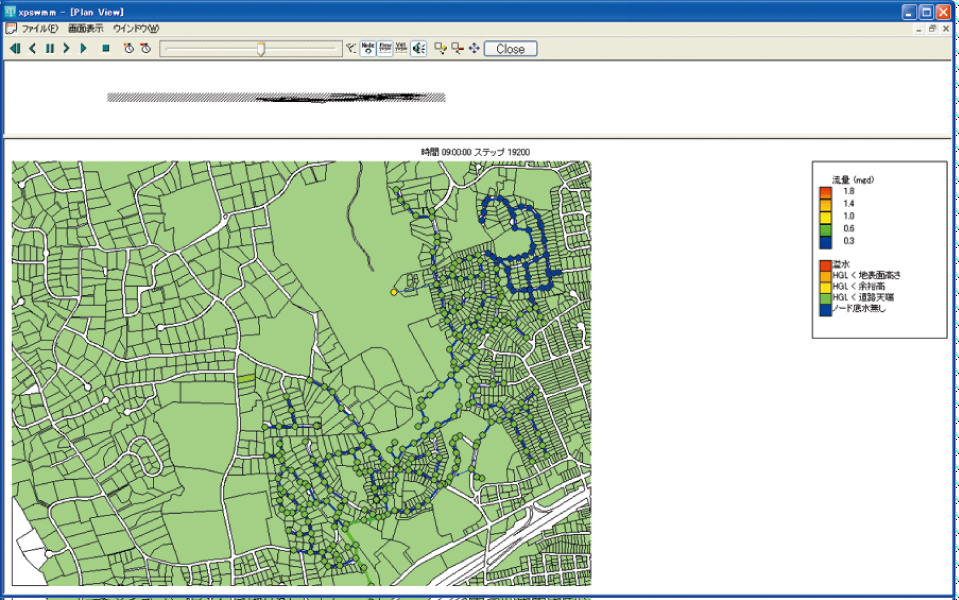Open the ファイル(F) menu
Viewport: 959px width, 600px height.
click(40, 29)
